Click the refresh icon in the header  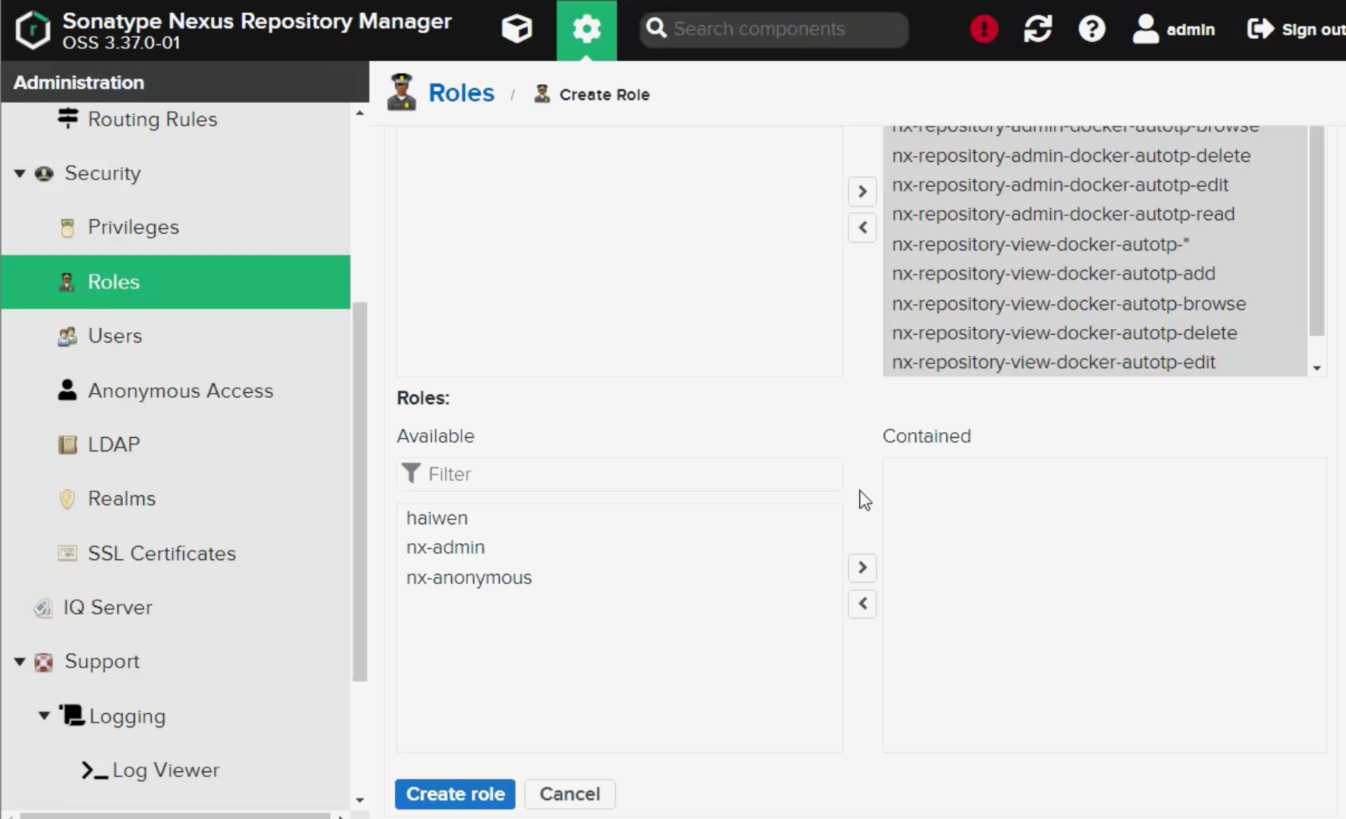1038,29
